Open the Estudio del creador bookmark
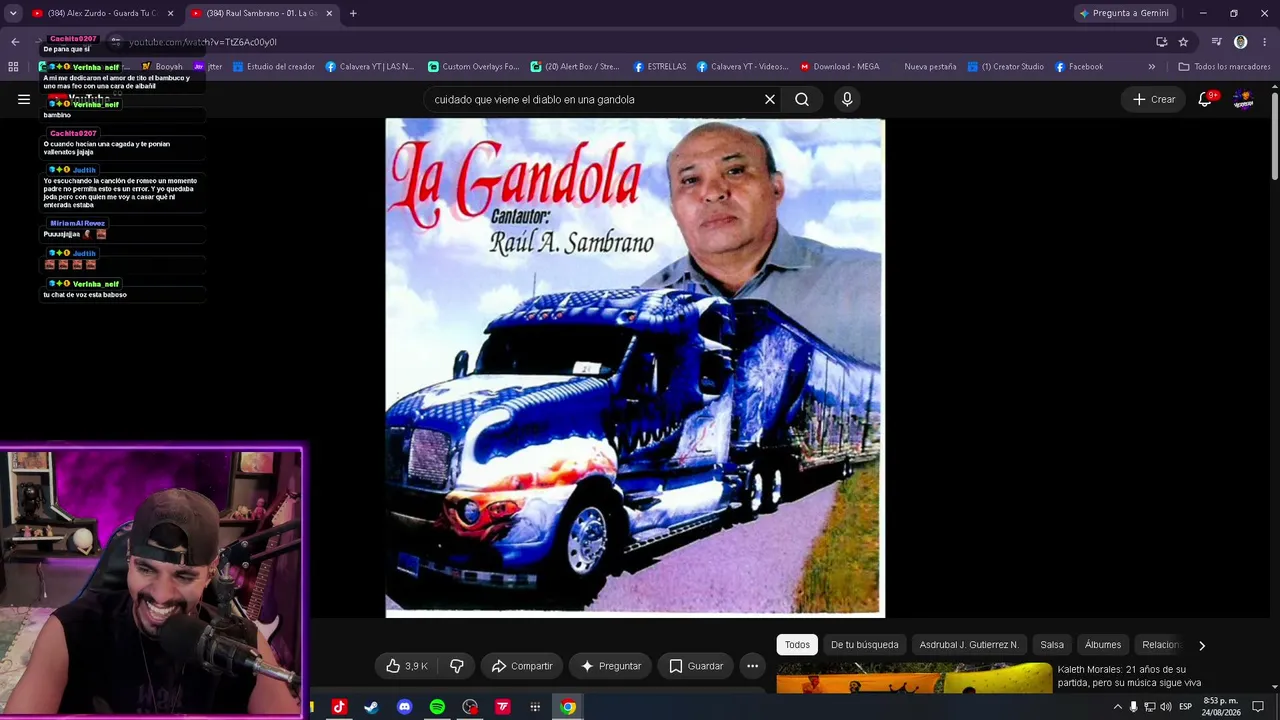This screenshot has width=1280, height=720. click(x=274, y=67)
